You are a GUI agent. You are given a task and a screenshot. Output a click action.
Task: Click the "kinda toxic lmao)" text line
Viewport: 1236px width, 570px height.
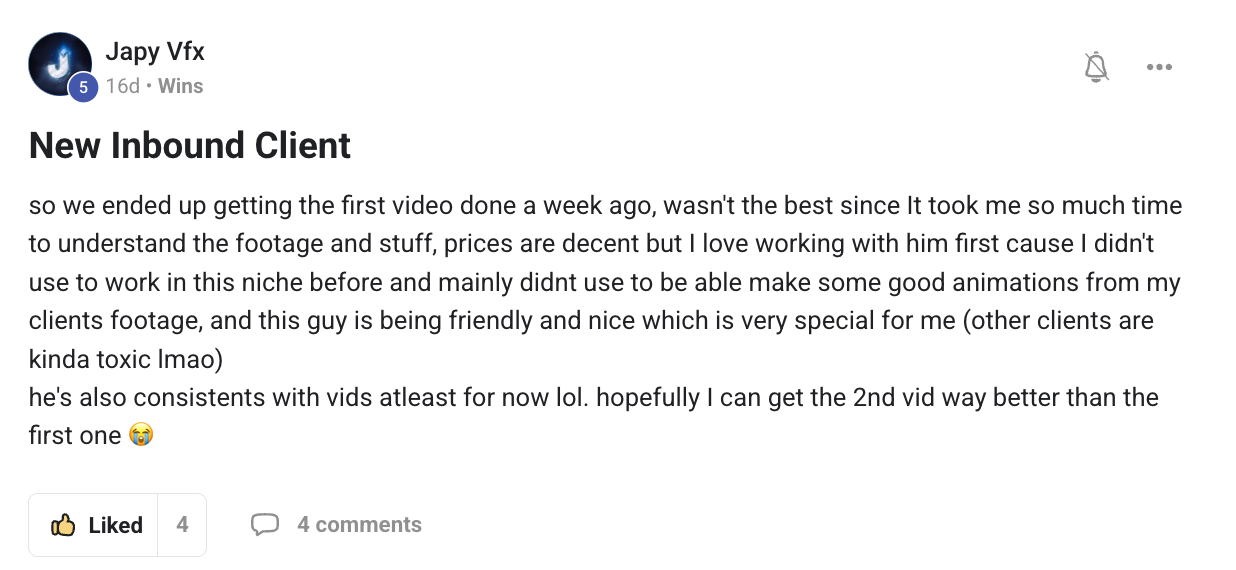(125, 359)
